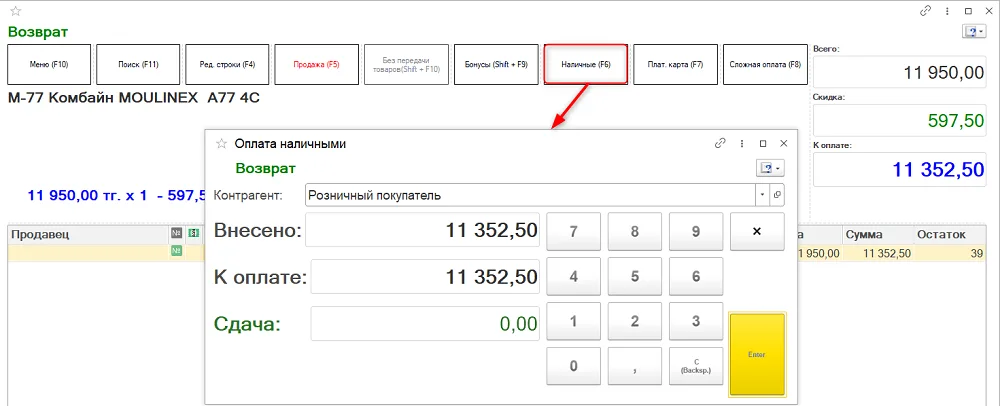Tap keypad digit 3
Screen dimensions: 1000x406
[696, 321]
